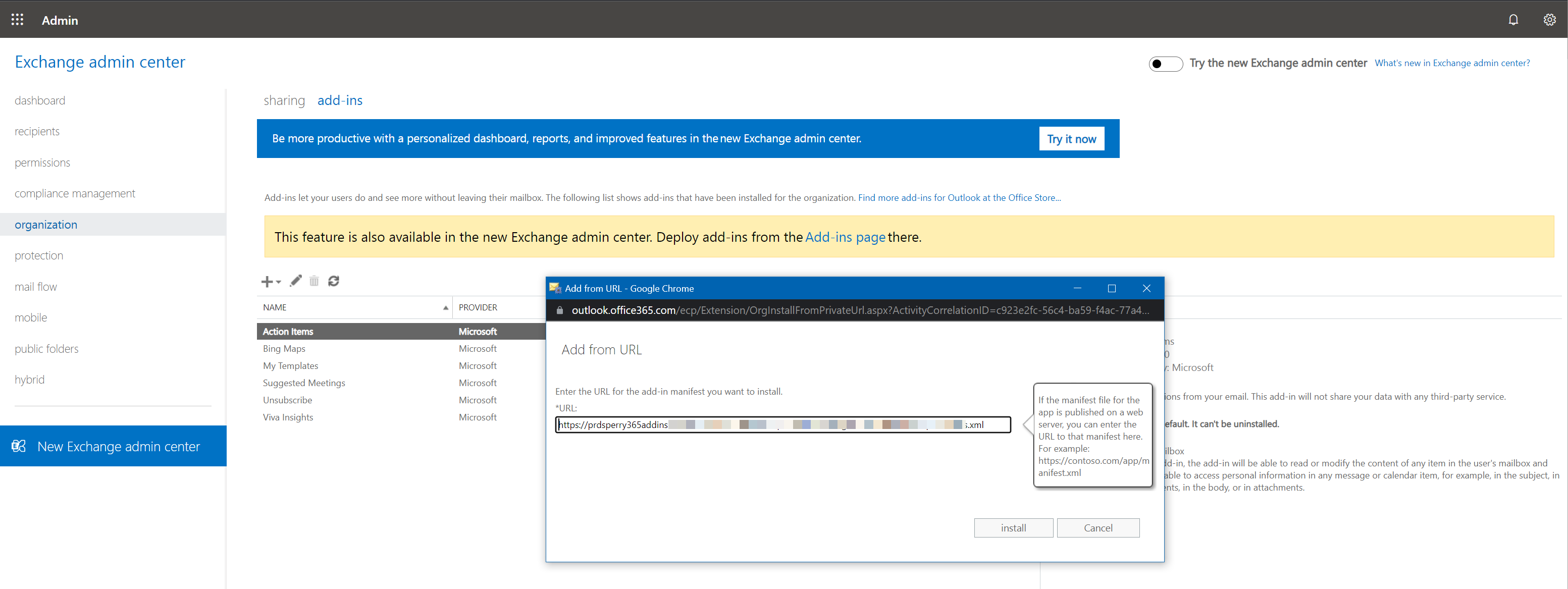Click into the manifest URL input field

[783, 424]
